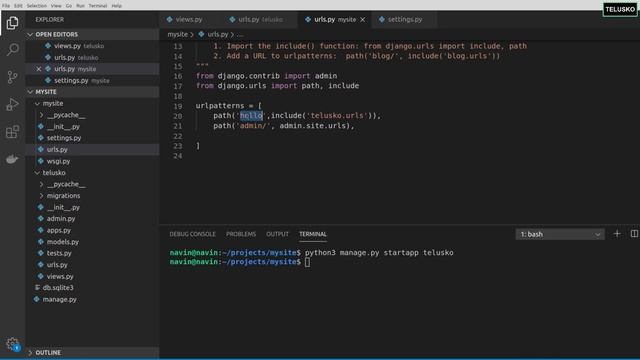Open settings.py mysite in Open Editors
Screen dimensions: 640x360
point(81,81)
